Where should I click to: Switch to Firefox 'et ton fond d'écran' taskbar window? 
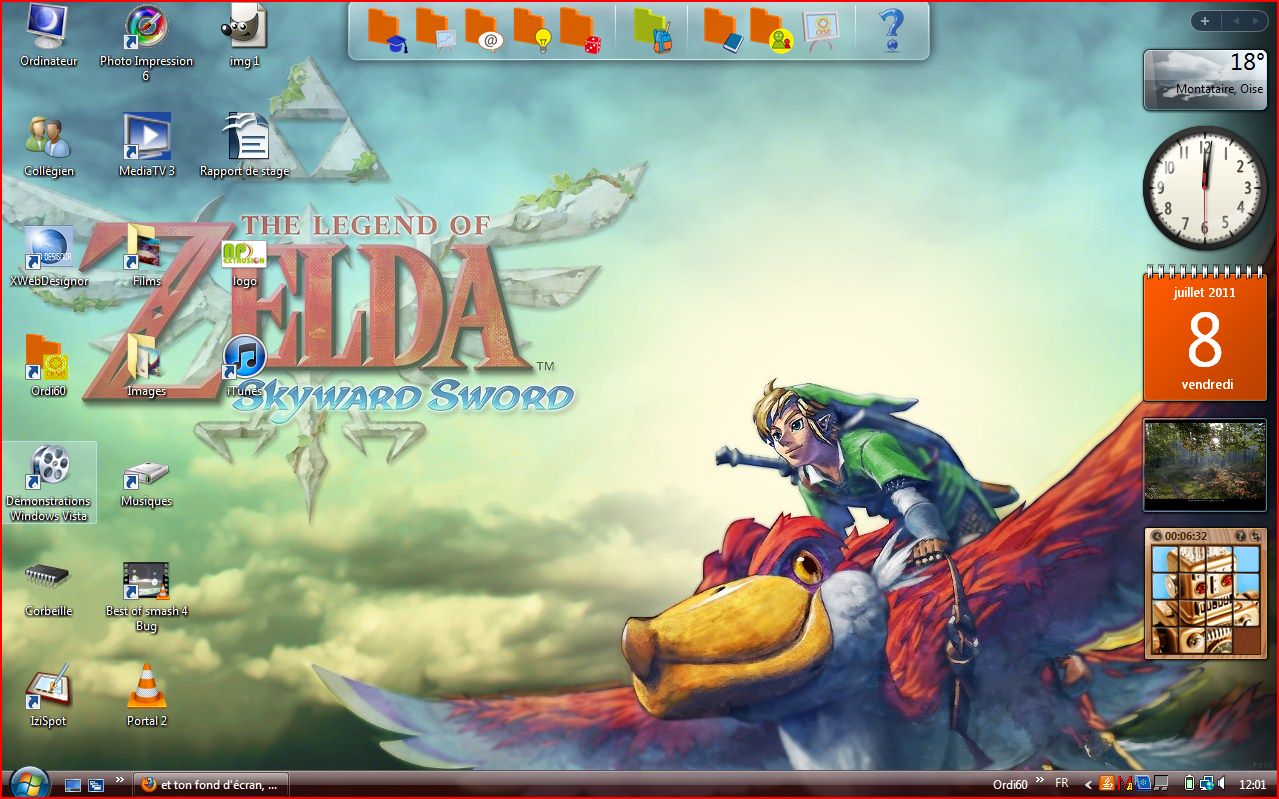(211, 785)
